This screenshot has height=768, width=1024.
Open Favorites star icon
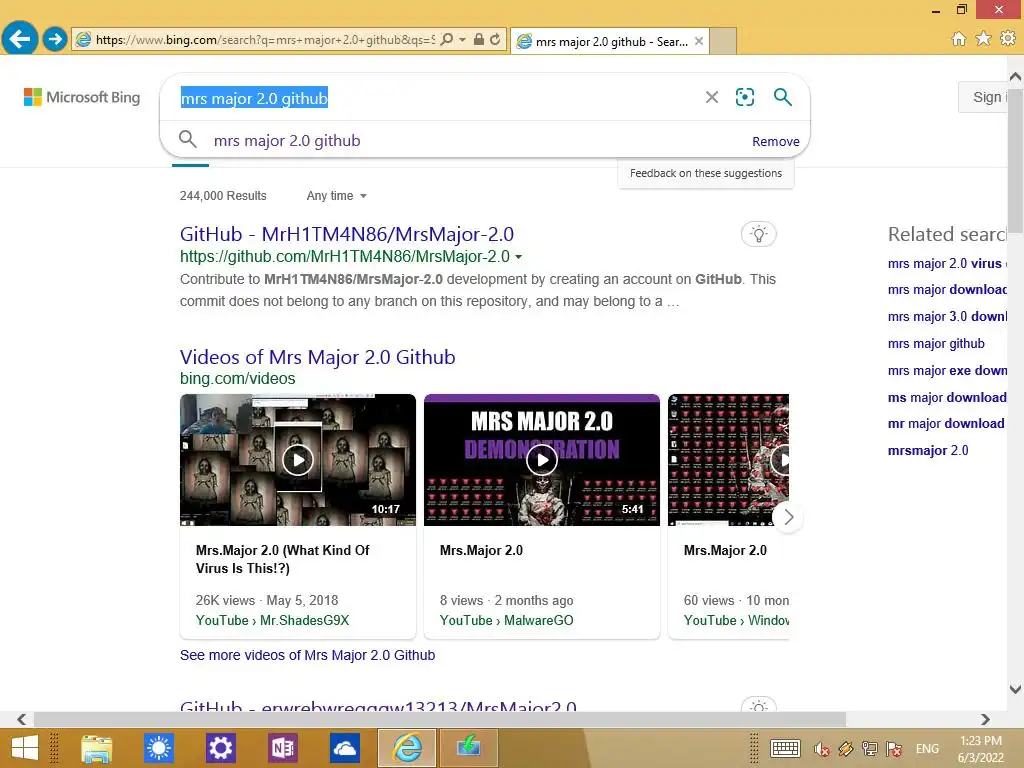[983, 39]
